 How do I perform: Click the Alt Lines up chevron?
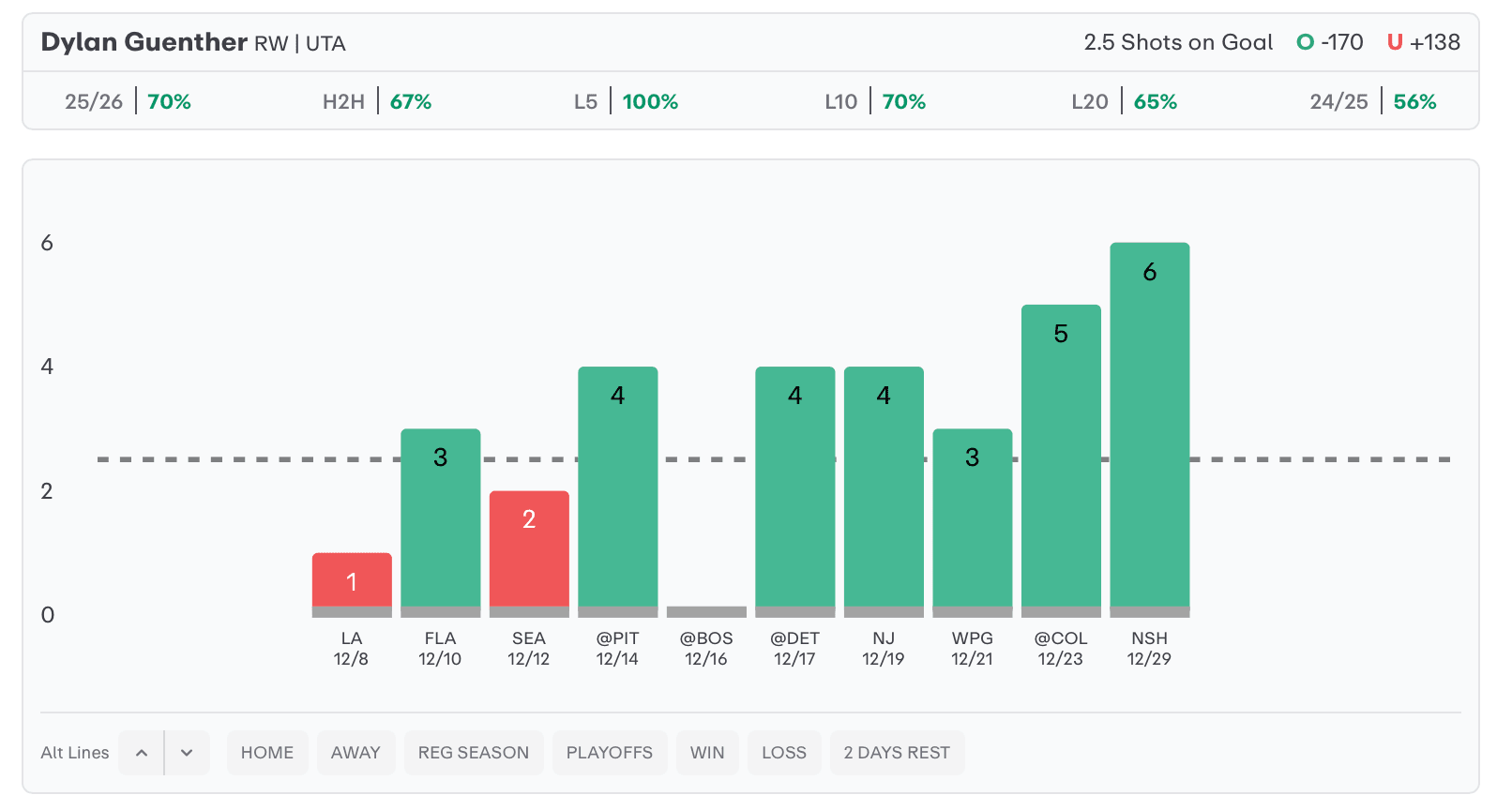pos(142,753)
